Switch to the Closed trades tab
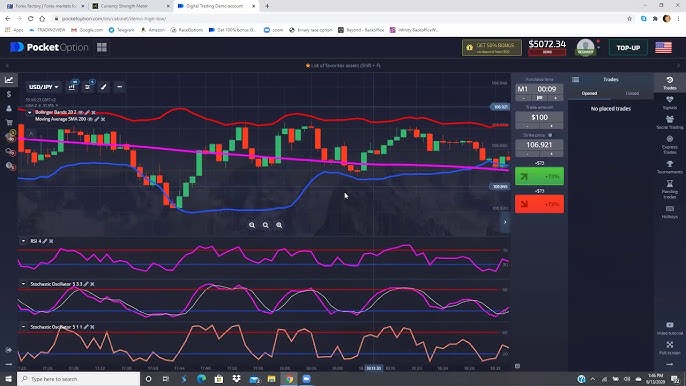 (632, 93)
